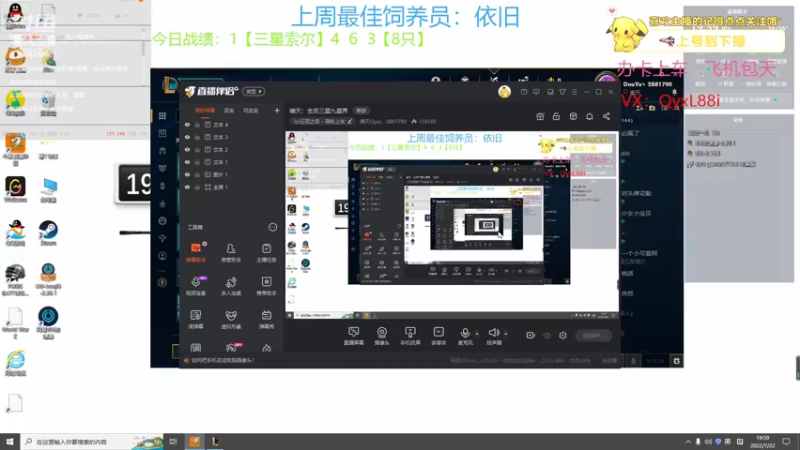
Task: Open Internet Explorer desktop shortcut
Action: 15,363
